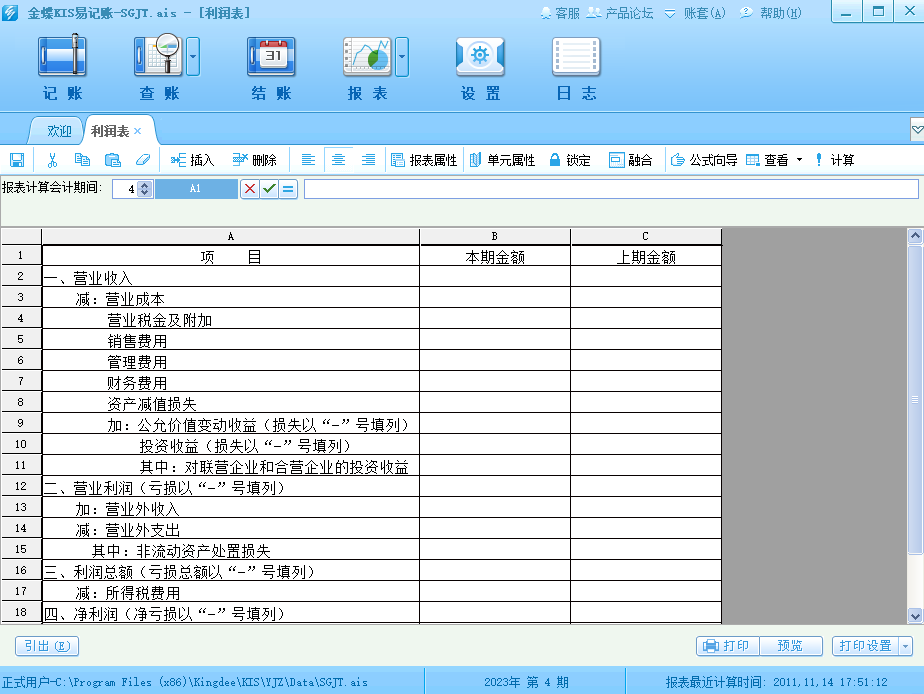Click the accounting period spinner arrows

(144, 189)
